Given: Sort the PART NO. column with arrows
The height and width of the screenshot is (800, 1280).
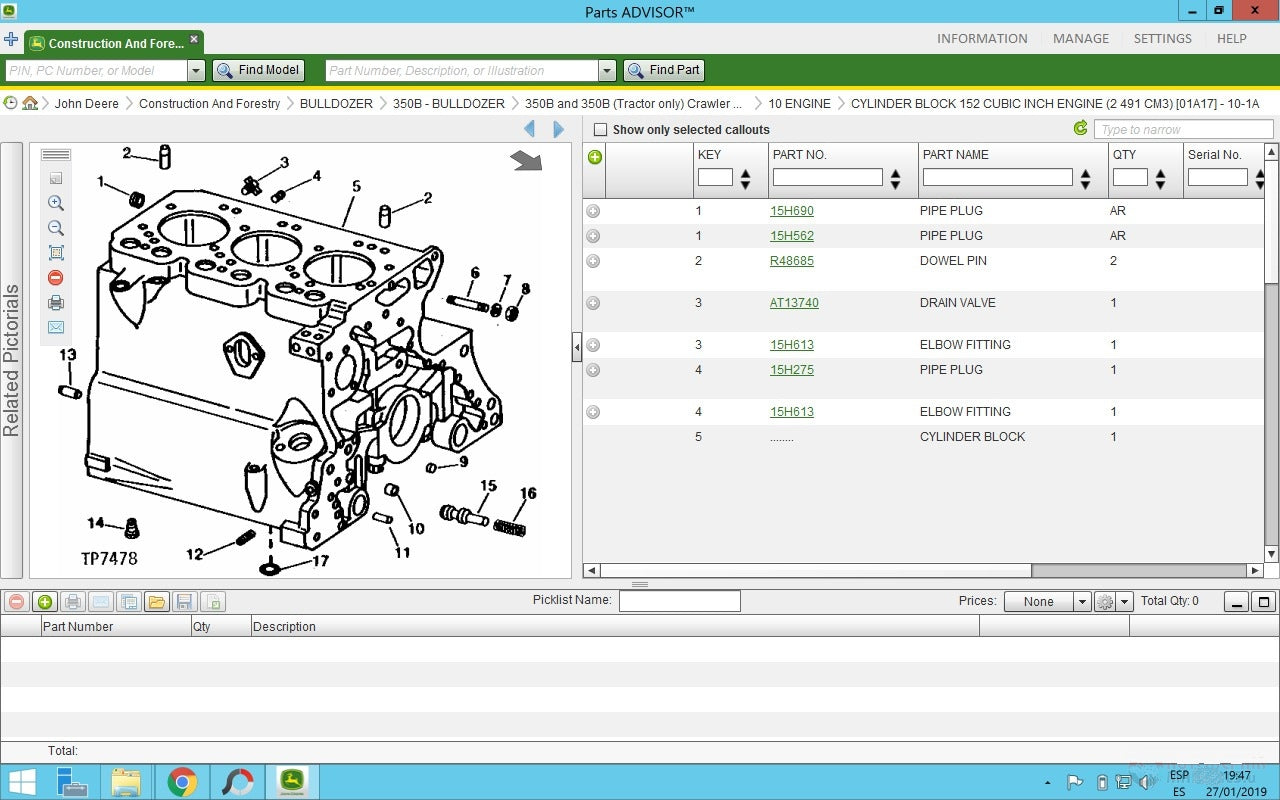Looking at the screenshot, I should click(895, 179).
